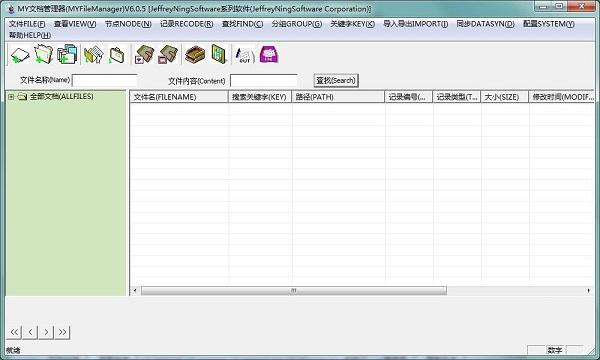The image size is (600, 360).
Task: Click the second brown book-stack icon with red badge
Action: click(168, 54)
